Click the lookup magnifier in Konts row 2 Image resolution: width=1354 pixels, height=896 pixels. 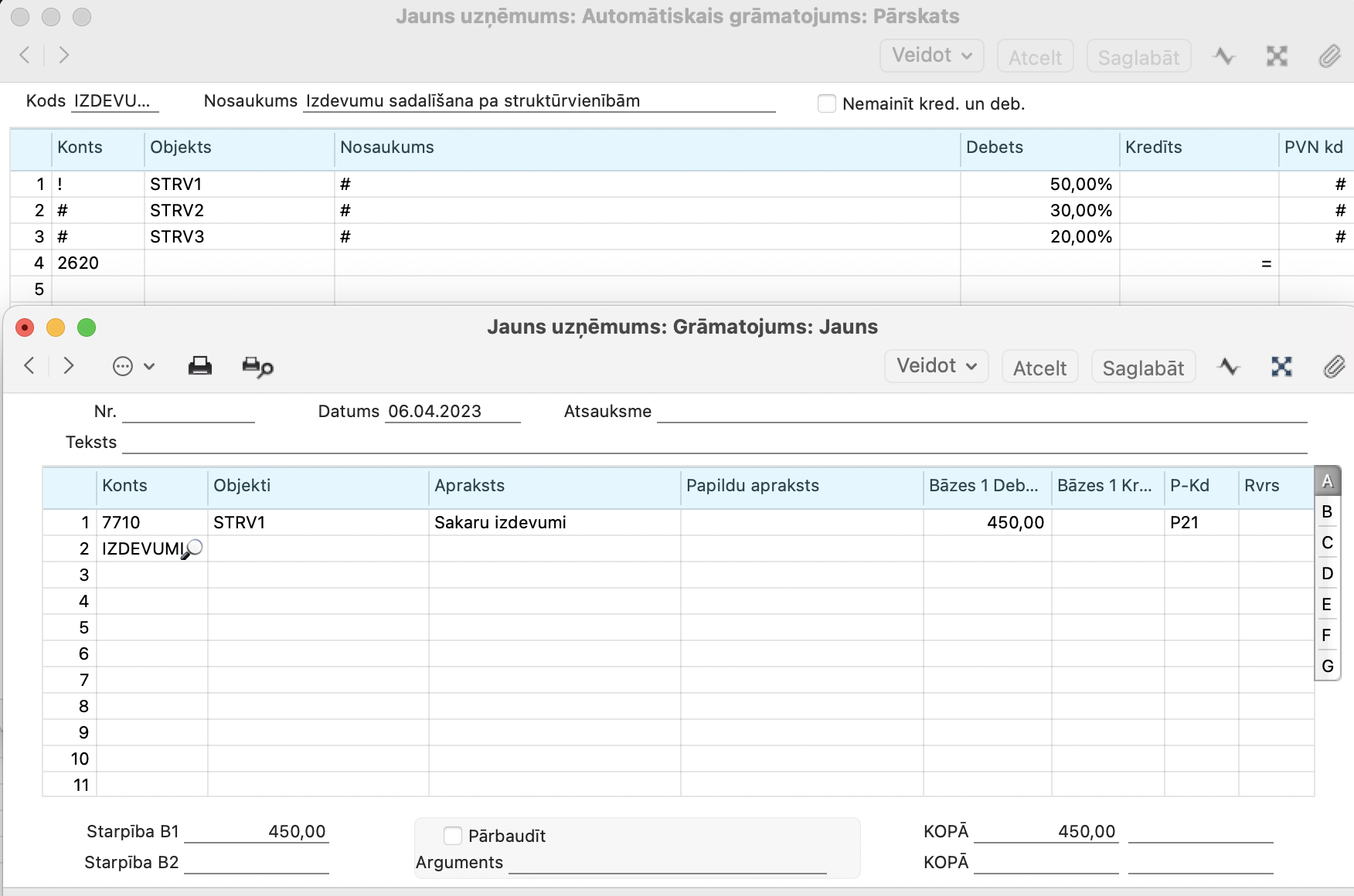[x=193, y=548]
